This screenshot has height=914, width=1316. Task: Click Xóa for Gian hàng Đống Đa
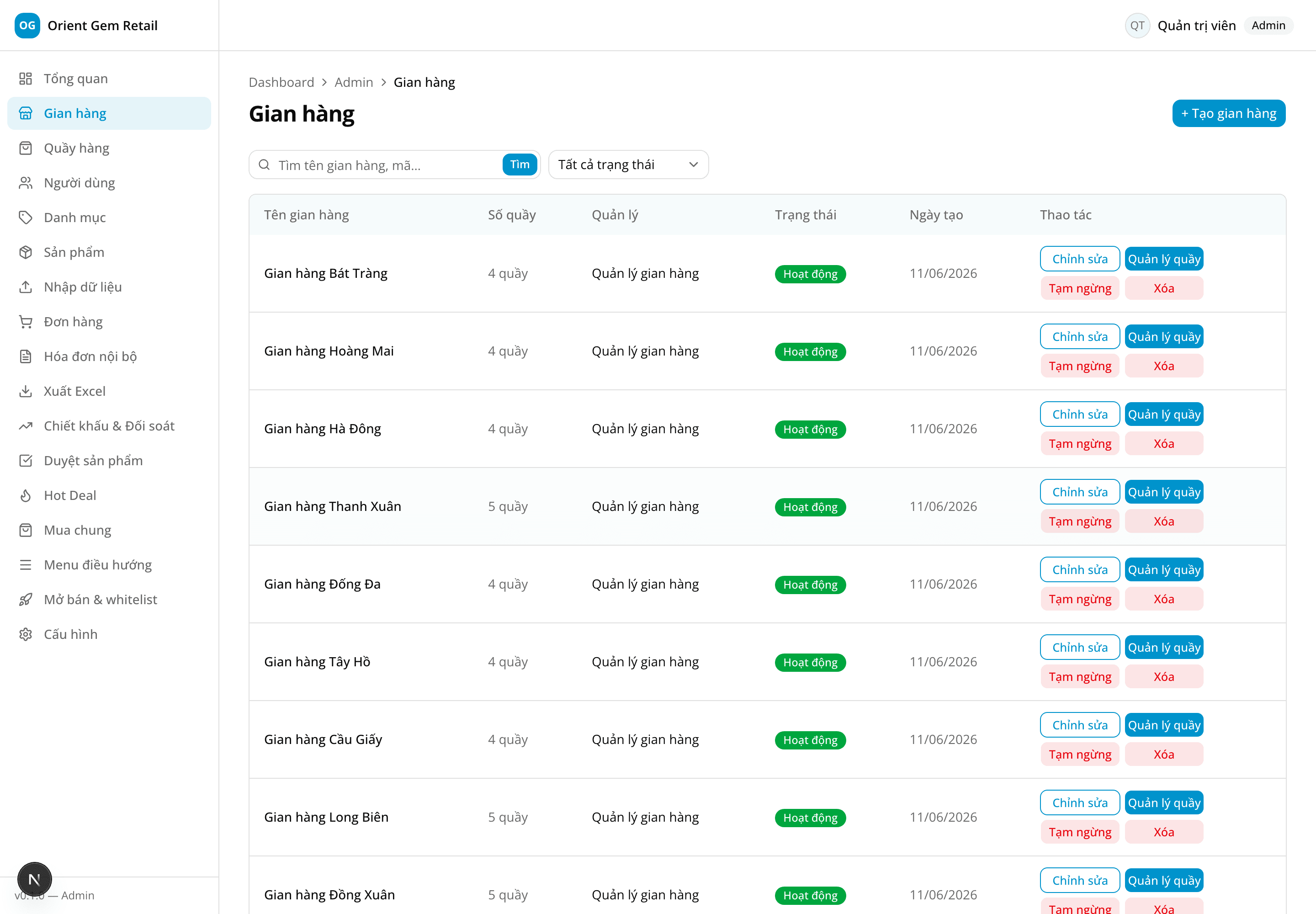(1164, 599)
